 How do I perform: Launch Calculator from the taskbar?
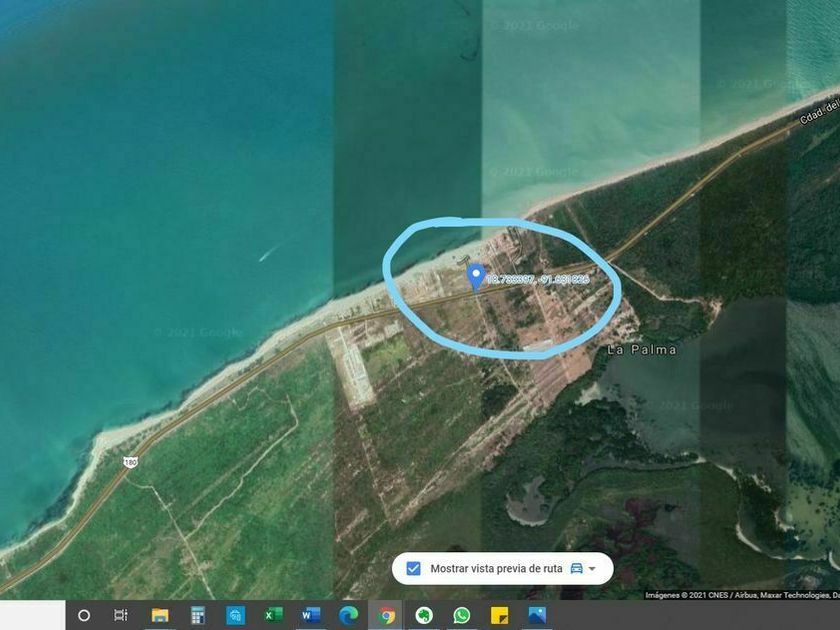pyautogui.click(x=198, y=616)
